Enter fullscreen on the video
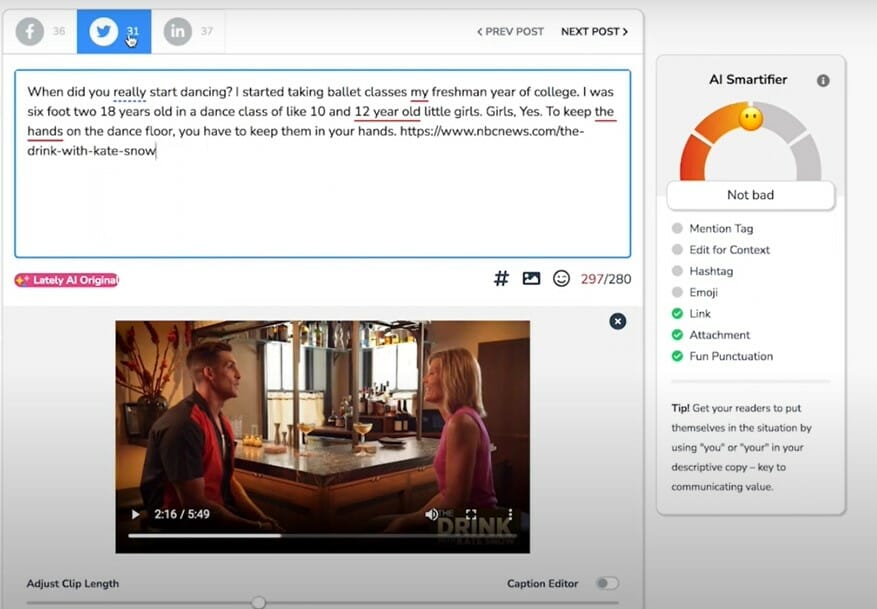Image resolution: width=877 pixels, height=609 pixels. (x=471, y=514)
